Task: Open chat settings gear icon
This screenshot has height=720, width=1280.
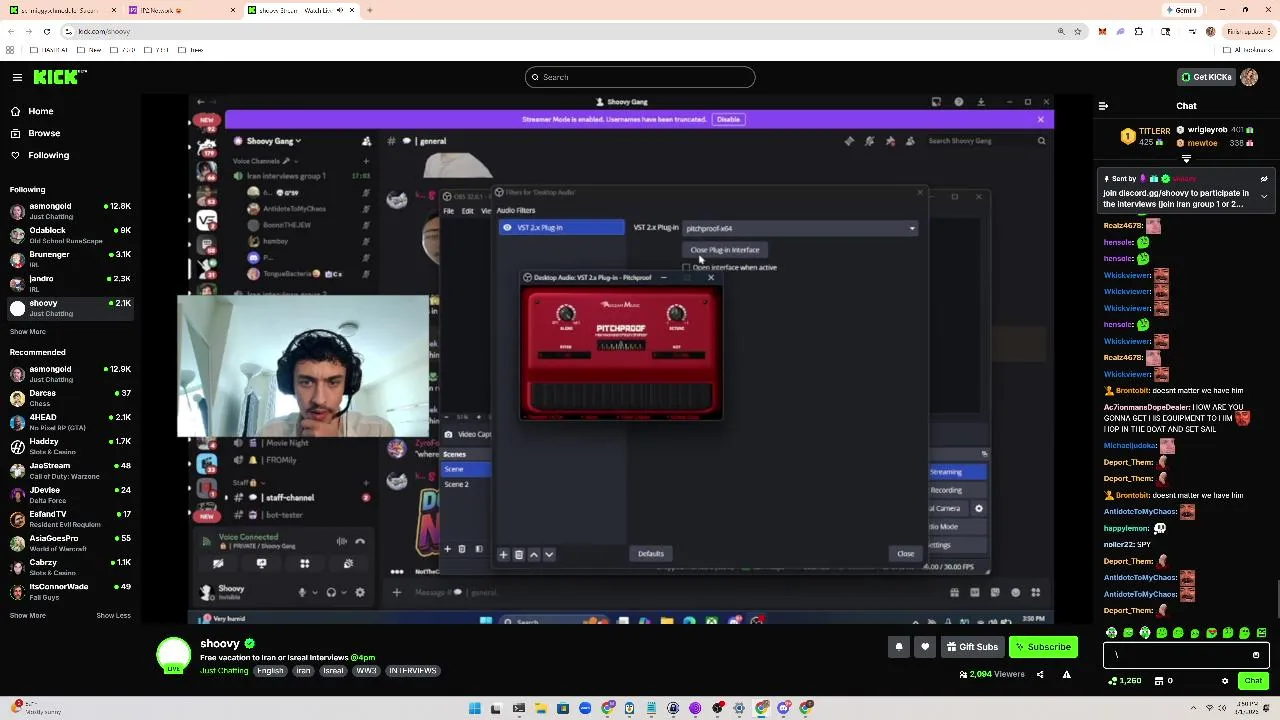Action: click(x=1225, y=681)
